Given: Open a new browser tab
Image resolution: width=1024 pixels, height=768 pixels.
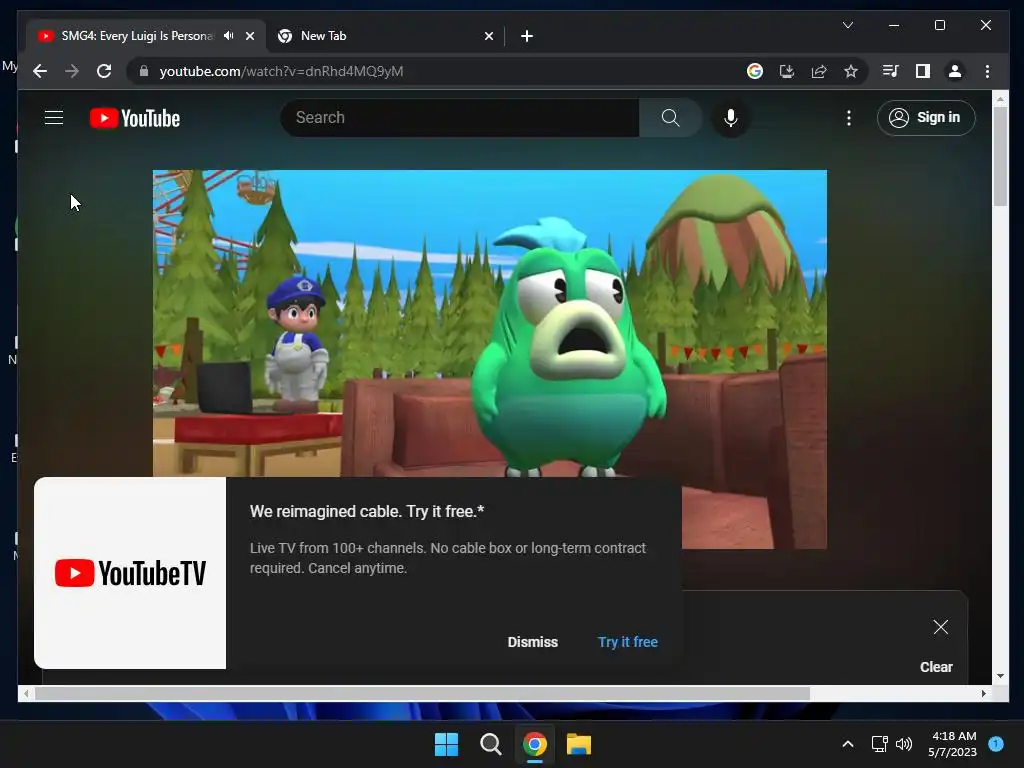Looking at the screenshot, I should pos(527,36).
